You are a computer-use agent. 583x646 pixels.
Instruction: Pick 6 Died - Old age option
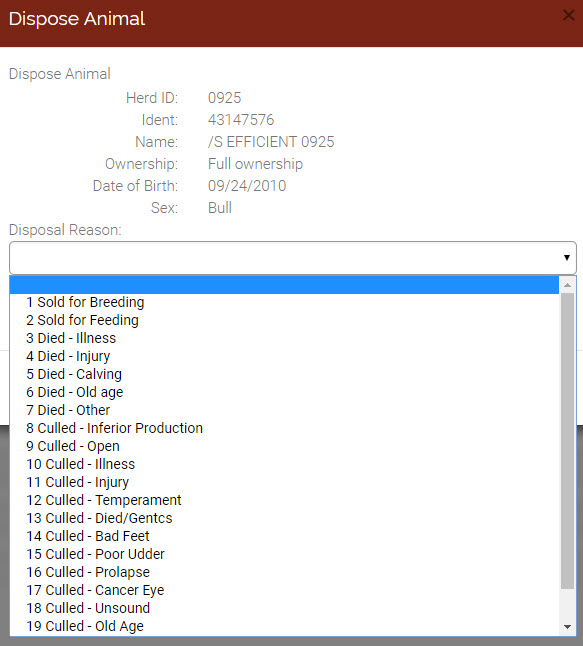coord(284,392)
